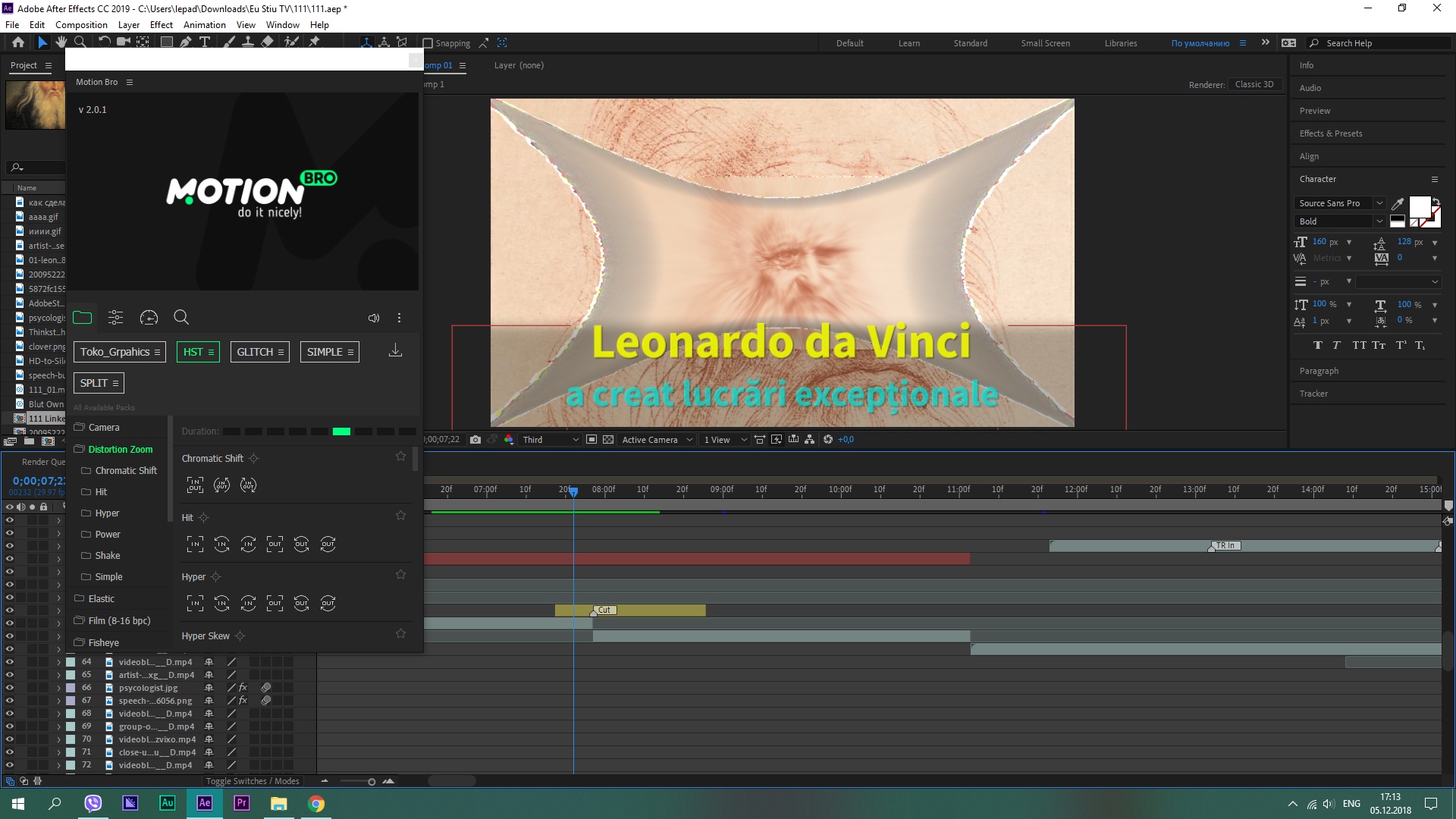
Task: Open the Composition menu
Action: pos(81,25)
